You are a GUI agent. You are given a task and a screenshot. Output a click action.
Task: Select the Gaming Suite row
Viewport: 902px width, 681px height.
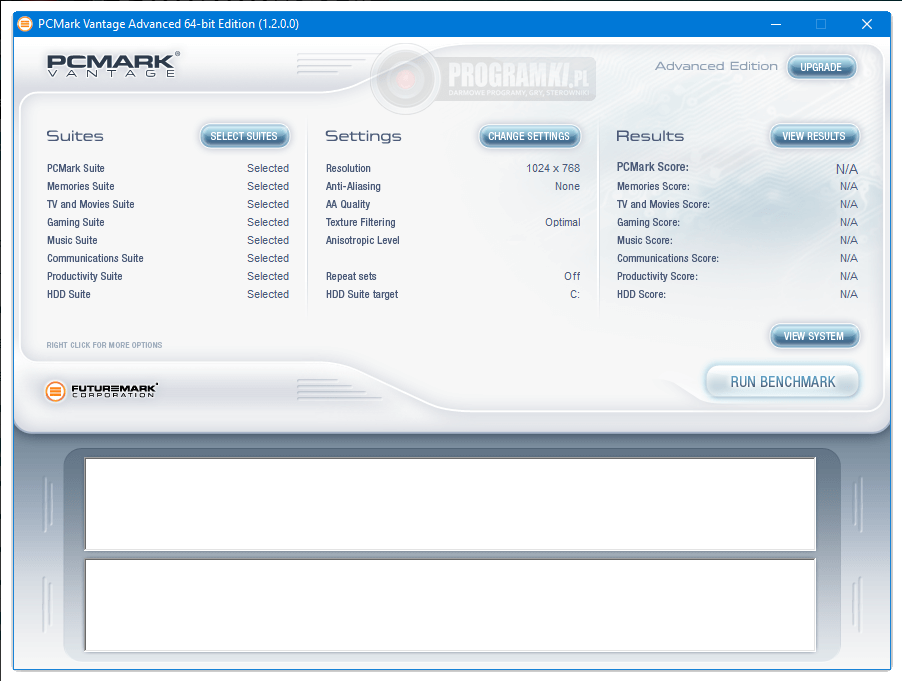(168, 222)
